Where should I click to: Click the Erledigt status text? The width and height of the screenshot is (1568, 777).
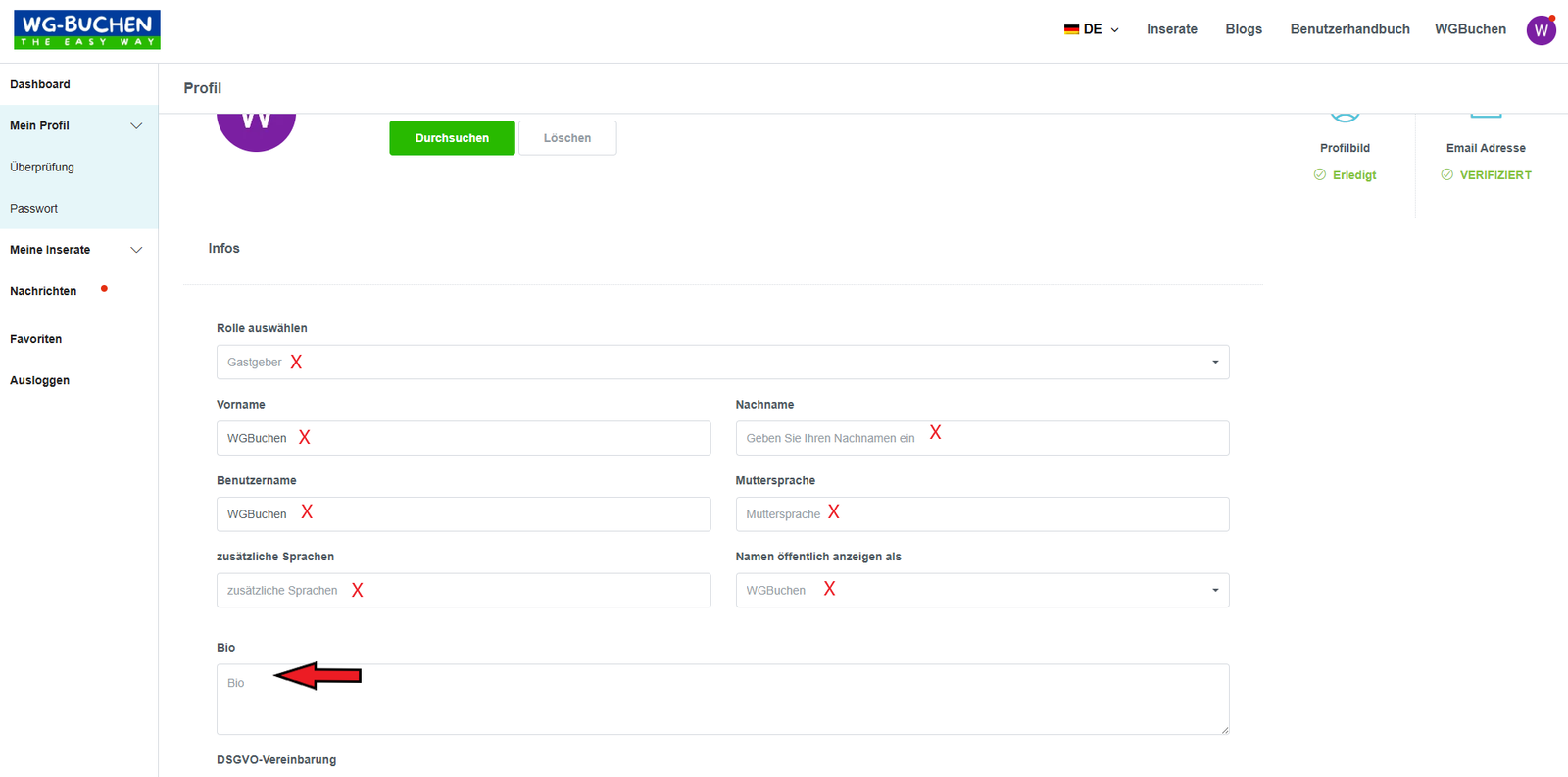tap(1354, 175)
